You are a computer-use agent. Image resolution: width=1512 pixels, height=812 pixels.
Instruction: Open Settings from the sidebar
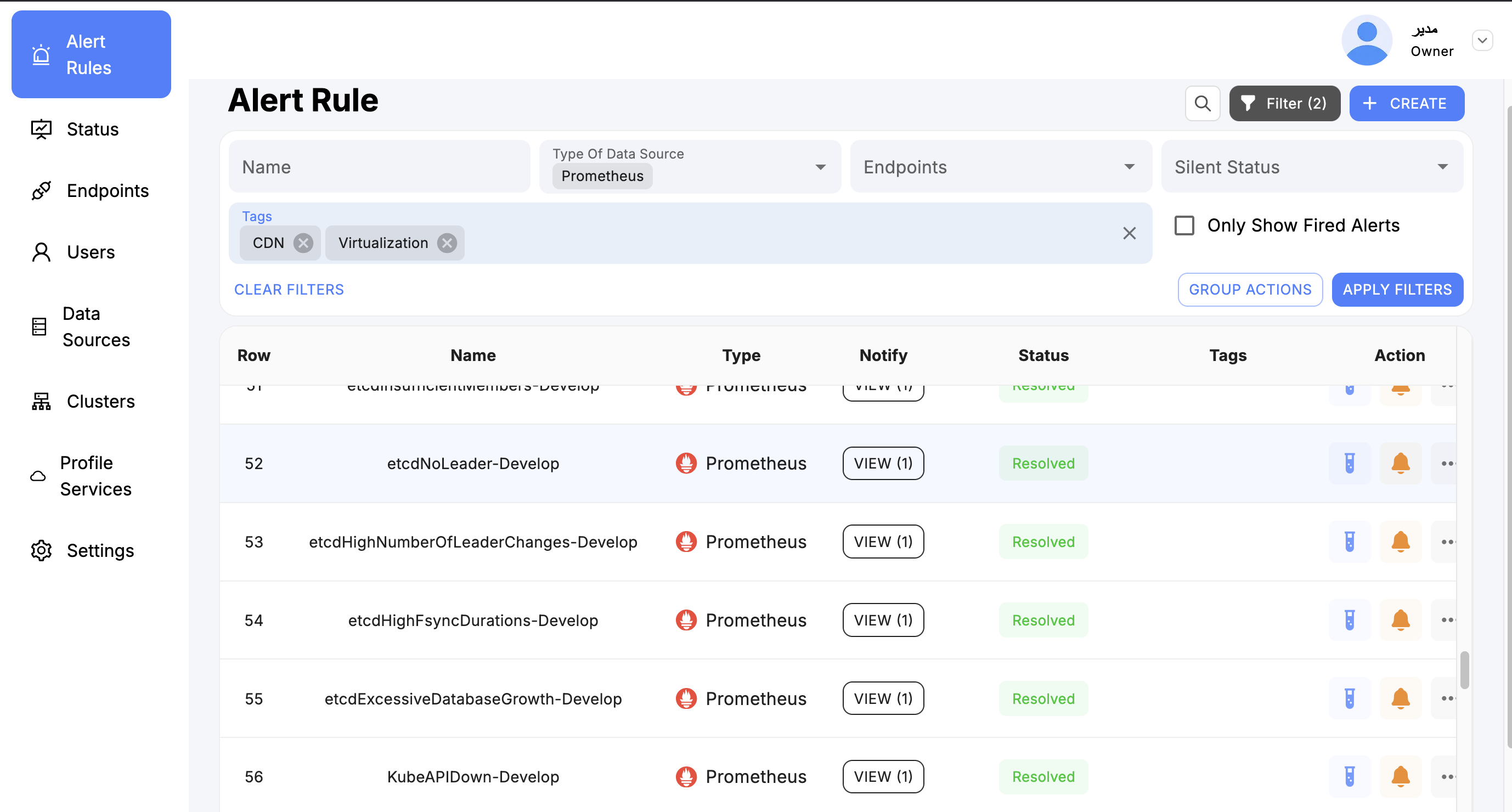(x=91, y=551)
